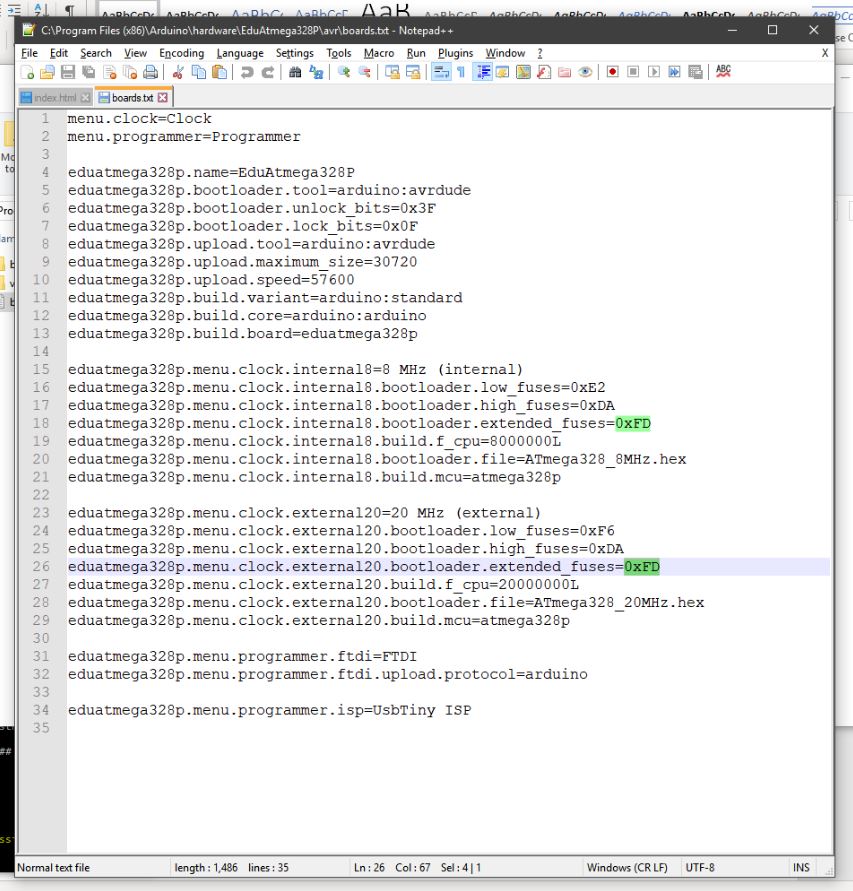The width and height of the screenshot is (853, 891).
Task: Click the Save All stacked floppy icon
Action: click(x=89, y=72)
